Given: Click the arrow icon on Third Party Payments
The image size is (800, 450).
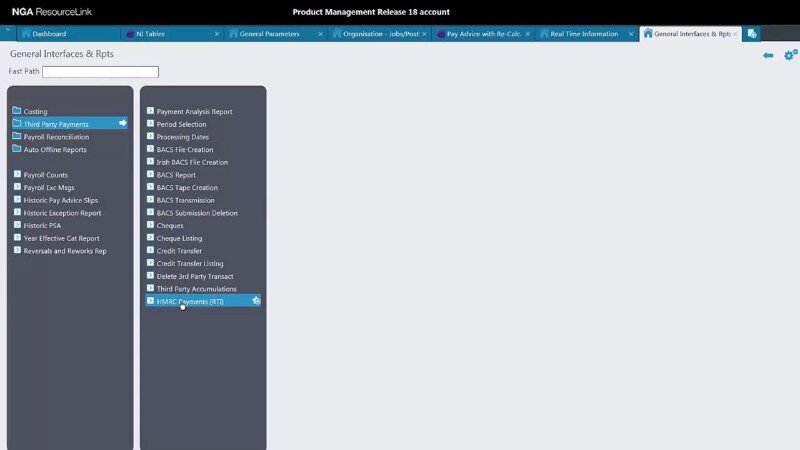Looking at the screenshot, I should click(122, 124).
